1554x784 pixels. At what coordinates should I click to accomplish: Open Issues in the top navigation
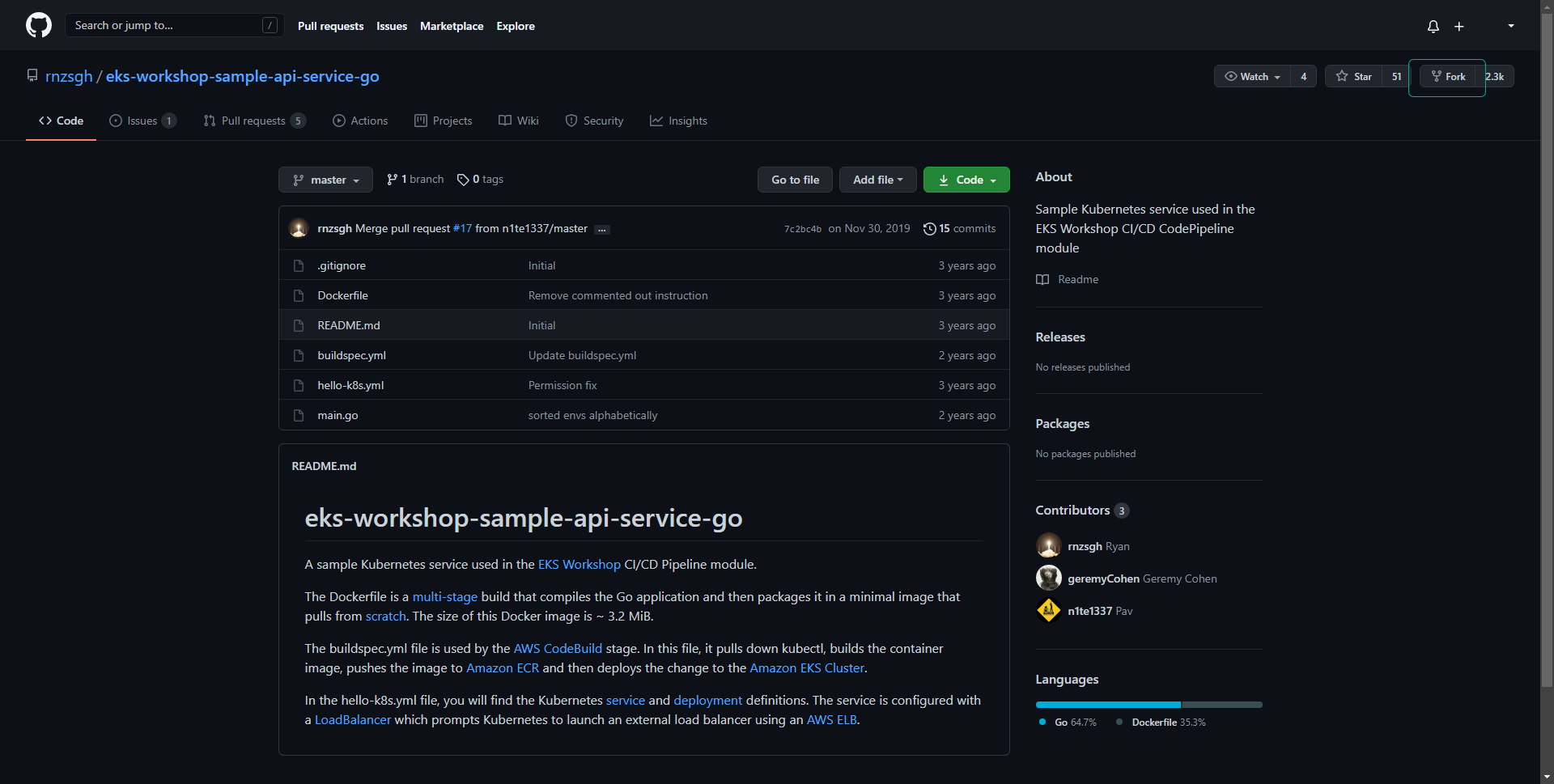(x=392, y=26)
